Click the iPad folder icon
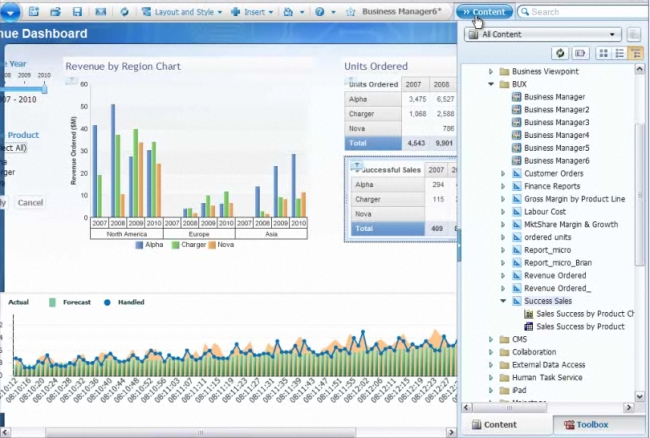 coord(504,390)
